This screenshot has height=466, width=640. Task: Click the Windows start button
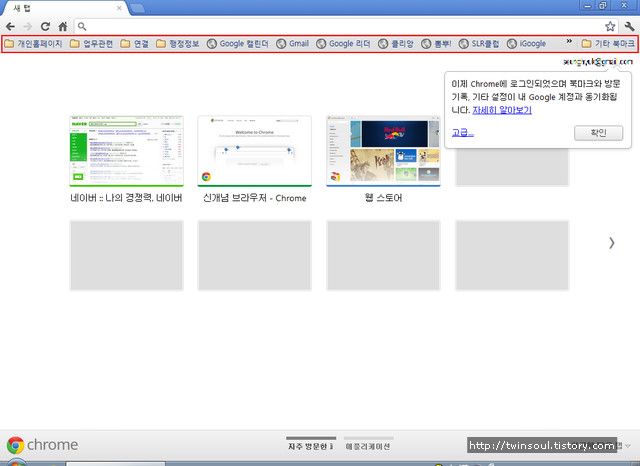(x=15, y=463)
